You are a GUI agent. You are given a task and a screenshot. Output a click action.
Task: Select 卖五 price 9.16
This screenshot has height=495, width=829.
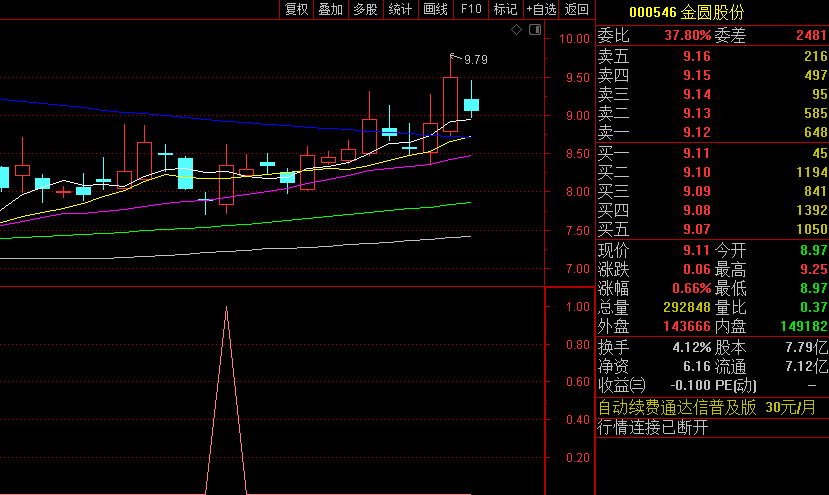(697, 56)
